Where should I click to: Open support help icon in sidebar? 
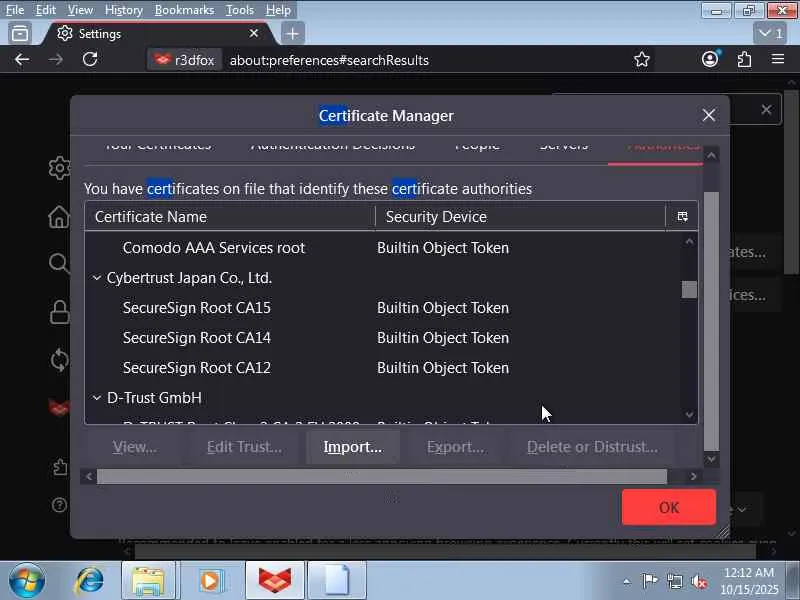coord(59,505)
